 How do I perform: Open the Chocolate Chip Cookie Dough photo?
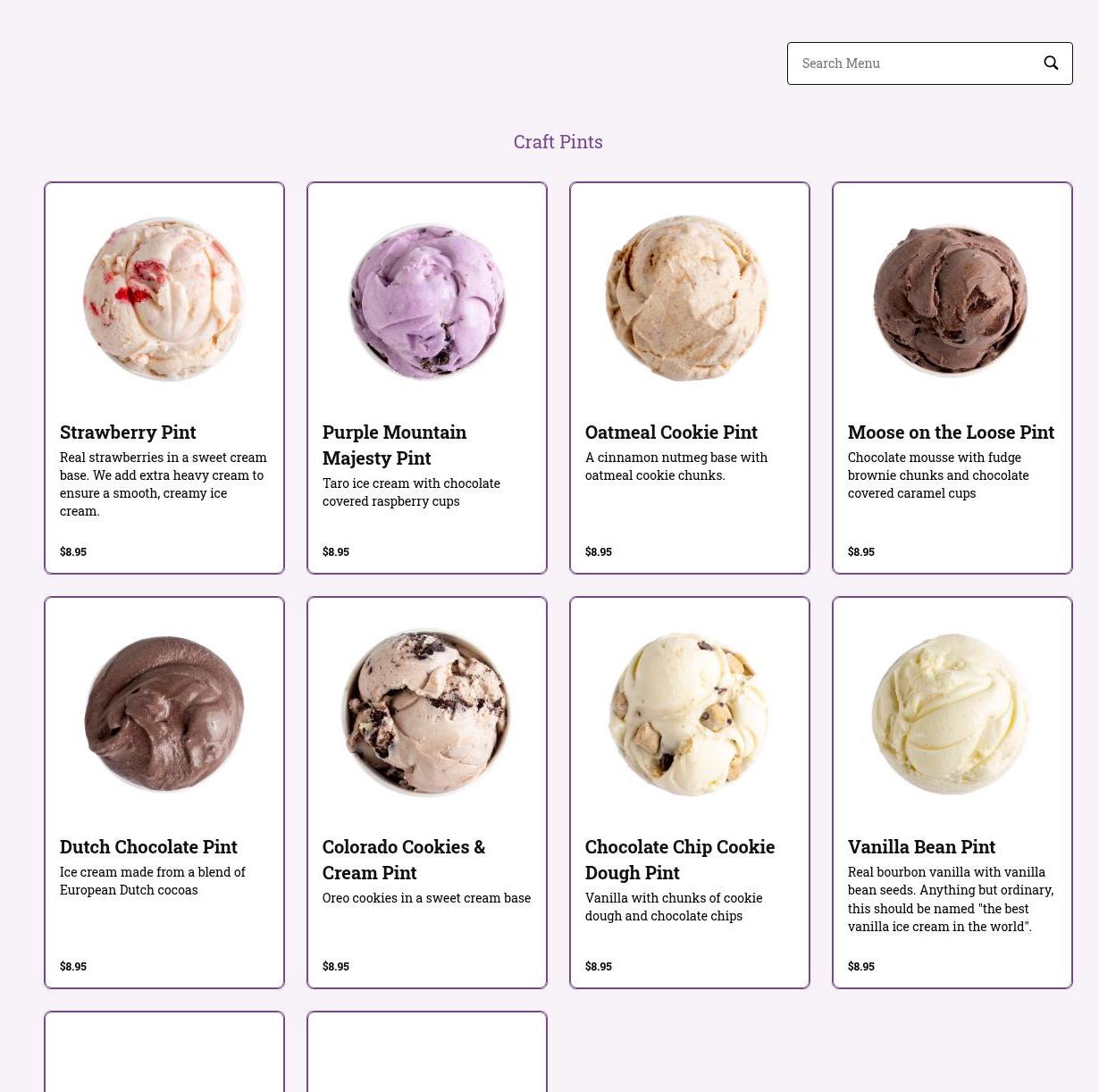coord(688,712)
